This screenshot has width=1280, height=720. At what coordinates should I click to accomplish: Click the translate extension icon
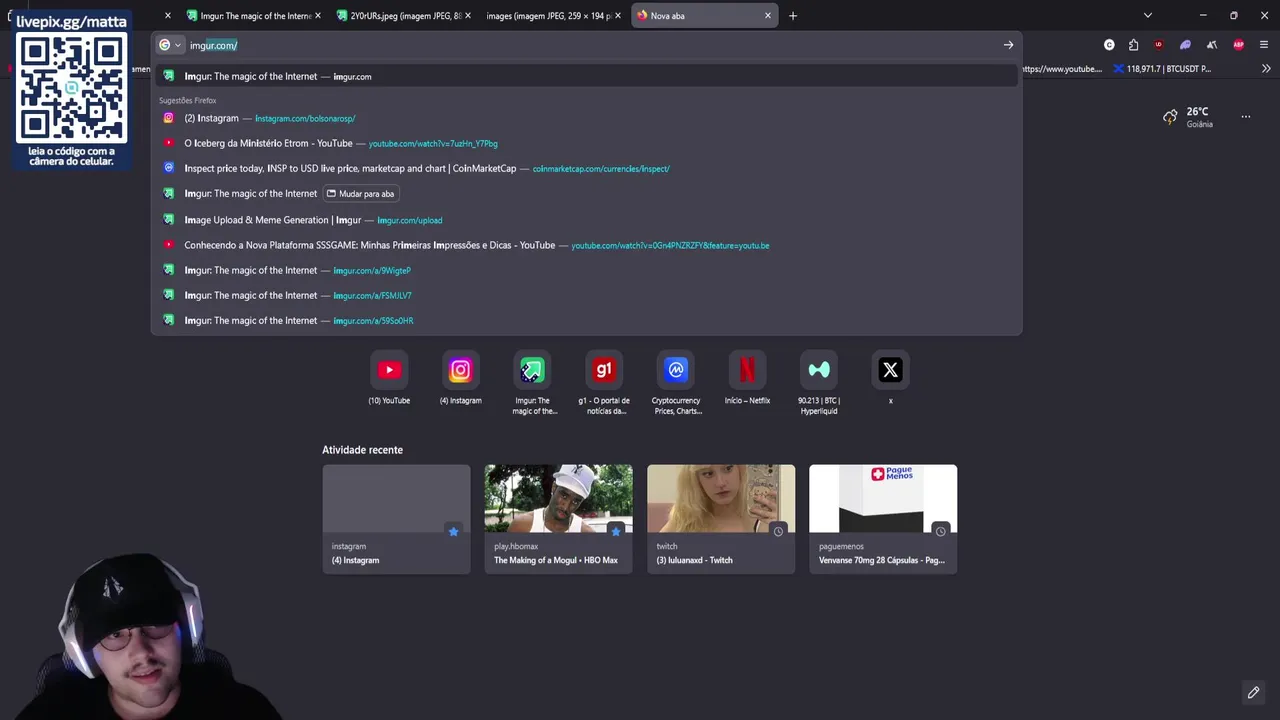(1212, 45)
